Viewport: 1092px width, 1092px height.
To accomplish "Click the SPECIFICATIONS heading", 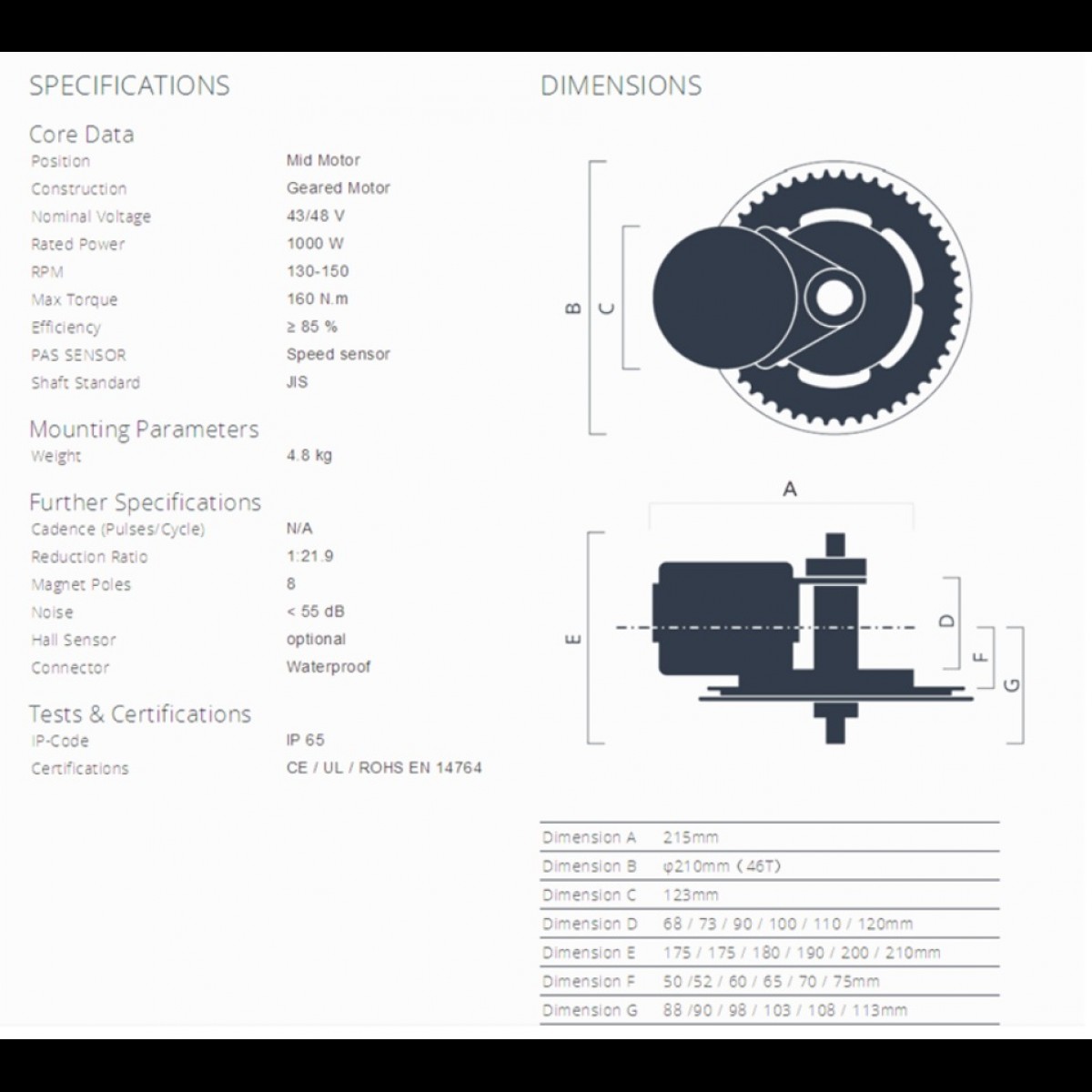I will 129,86.
